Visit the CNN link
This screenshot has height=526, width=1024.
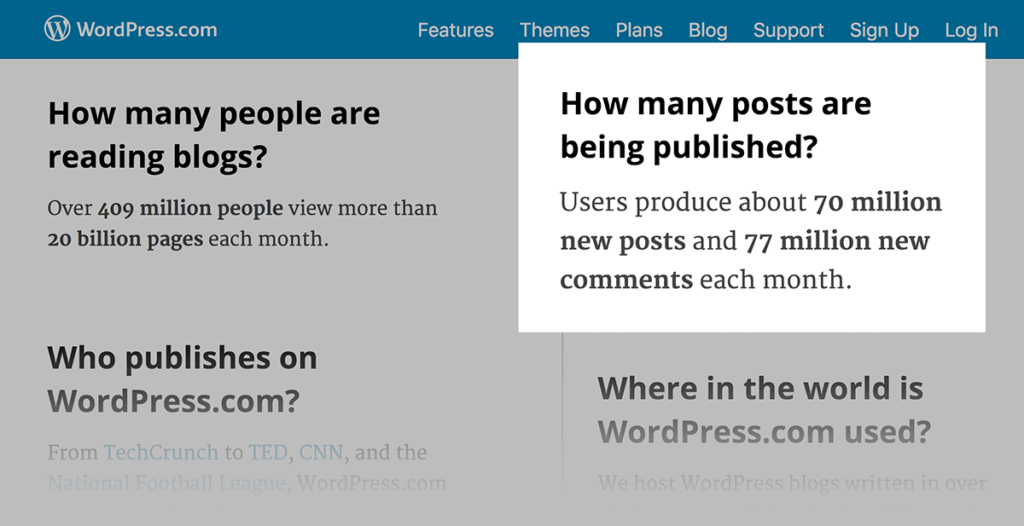click(x=320, y=452)
